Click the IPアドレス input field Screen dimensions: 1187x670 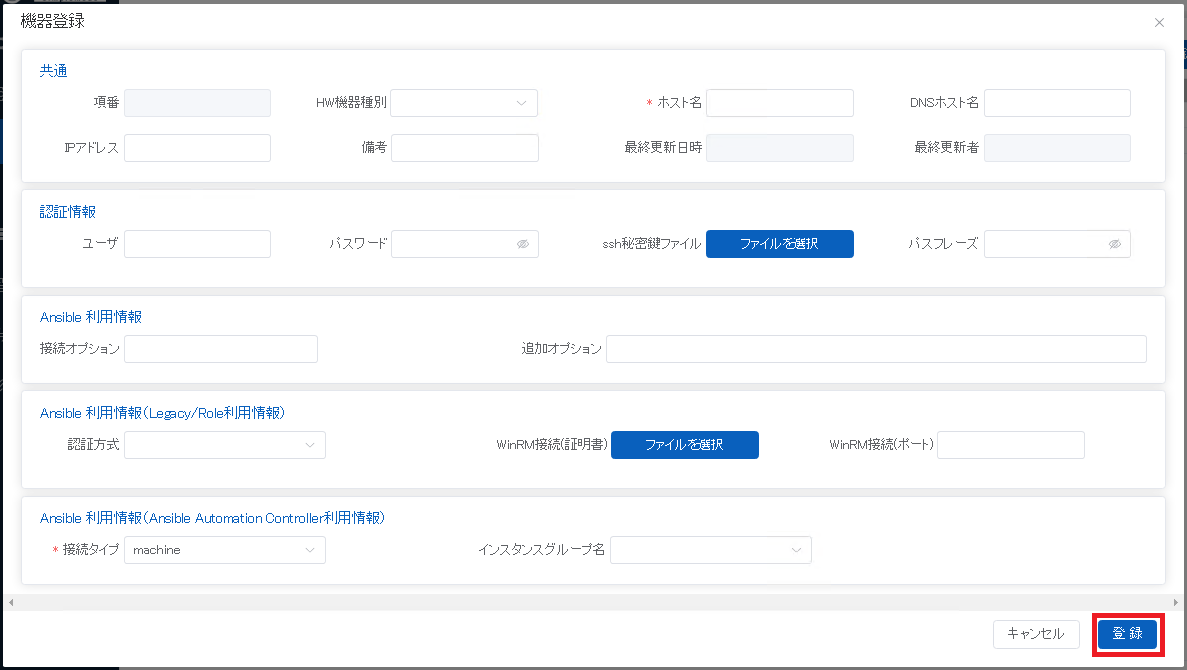(x=197, y=148)
